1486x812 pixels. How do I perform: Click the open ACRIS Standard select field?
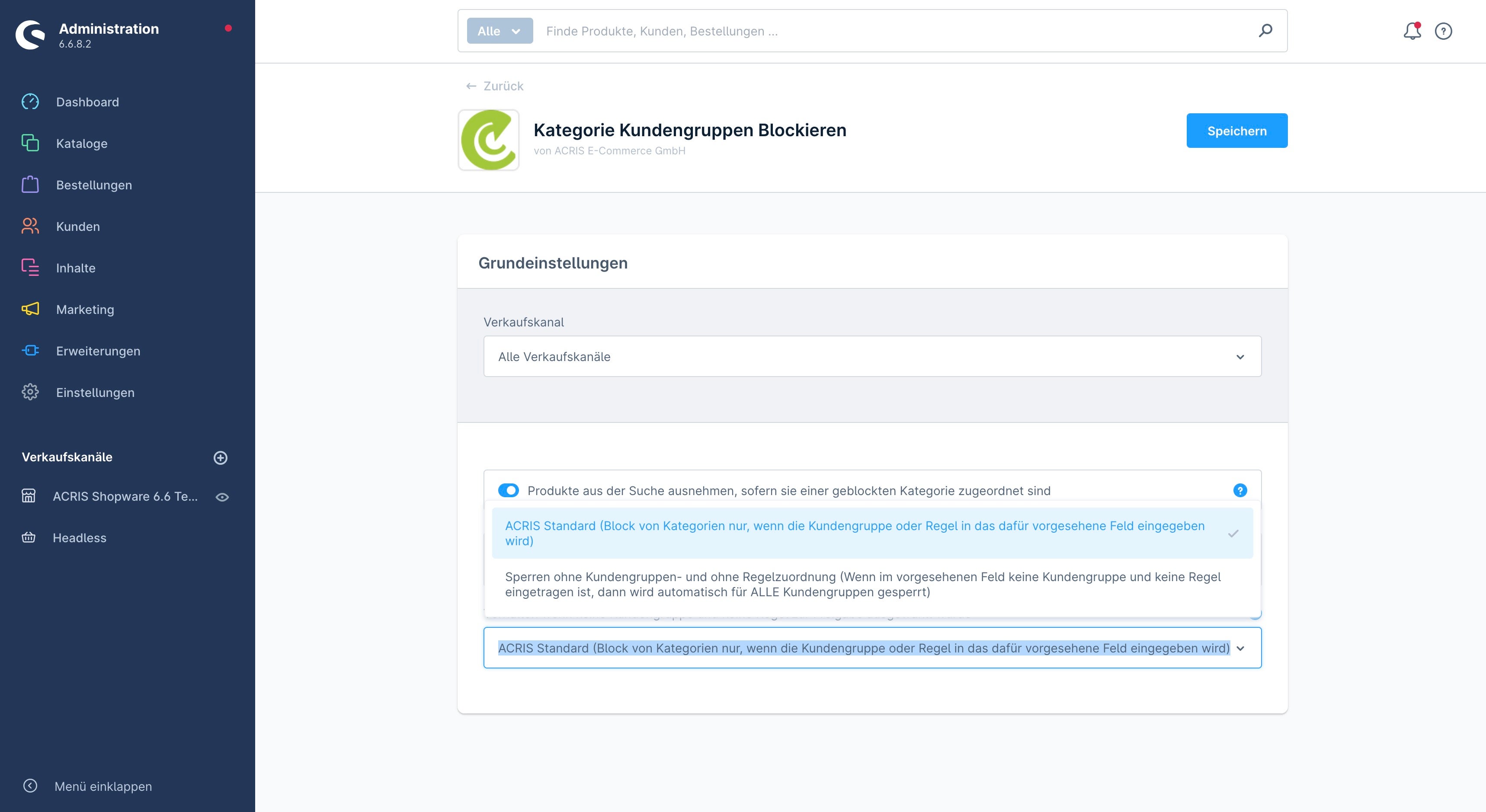872,648
